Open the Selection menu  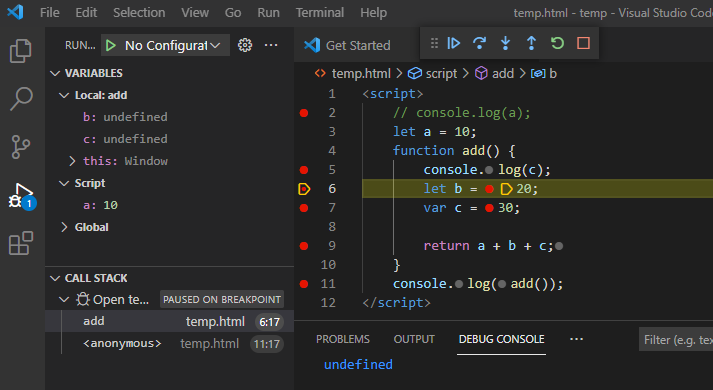click(x=139, y=12)
